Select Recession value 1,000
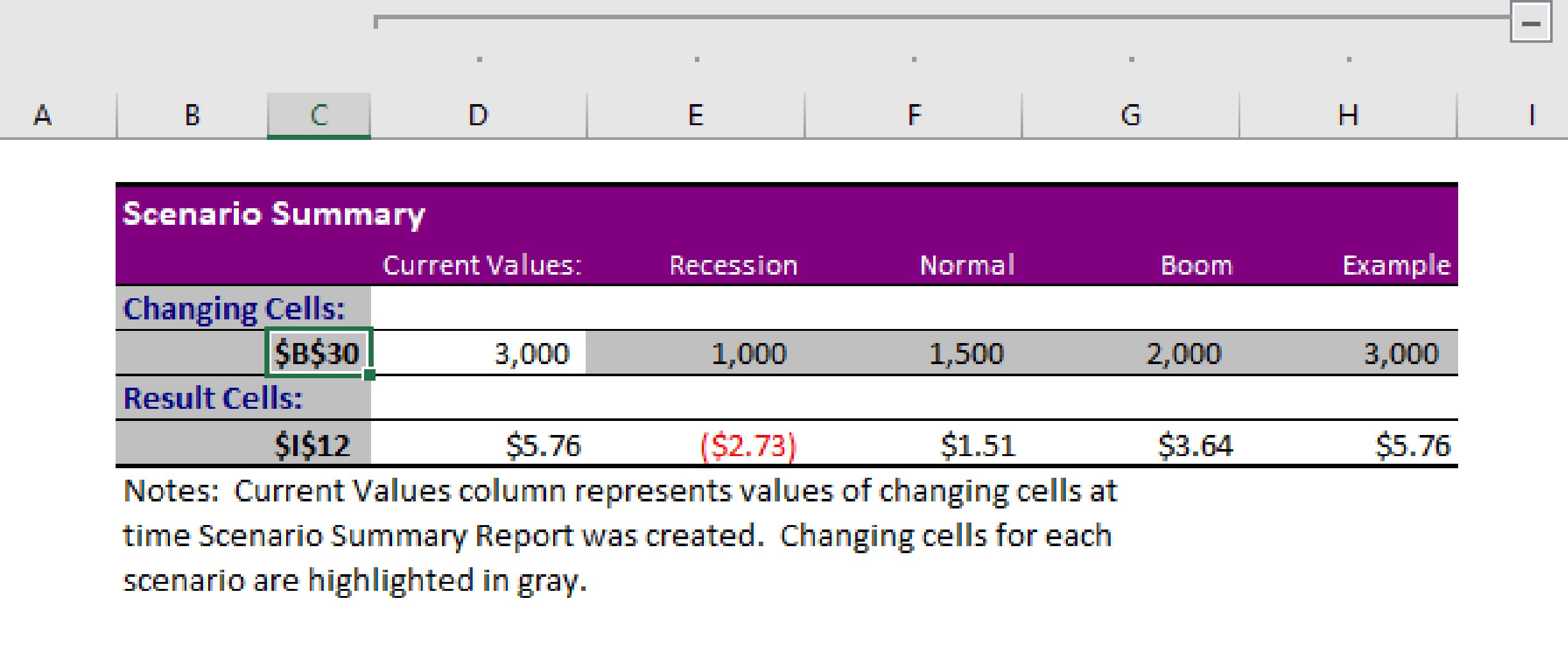 pos(696,353)
